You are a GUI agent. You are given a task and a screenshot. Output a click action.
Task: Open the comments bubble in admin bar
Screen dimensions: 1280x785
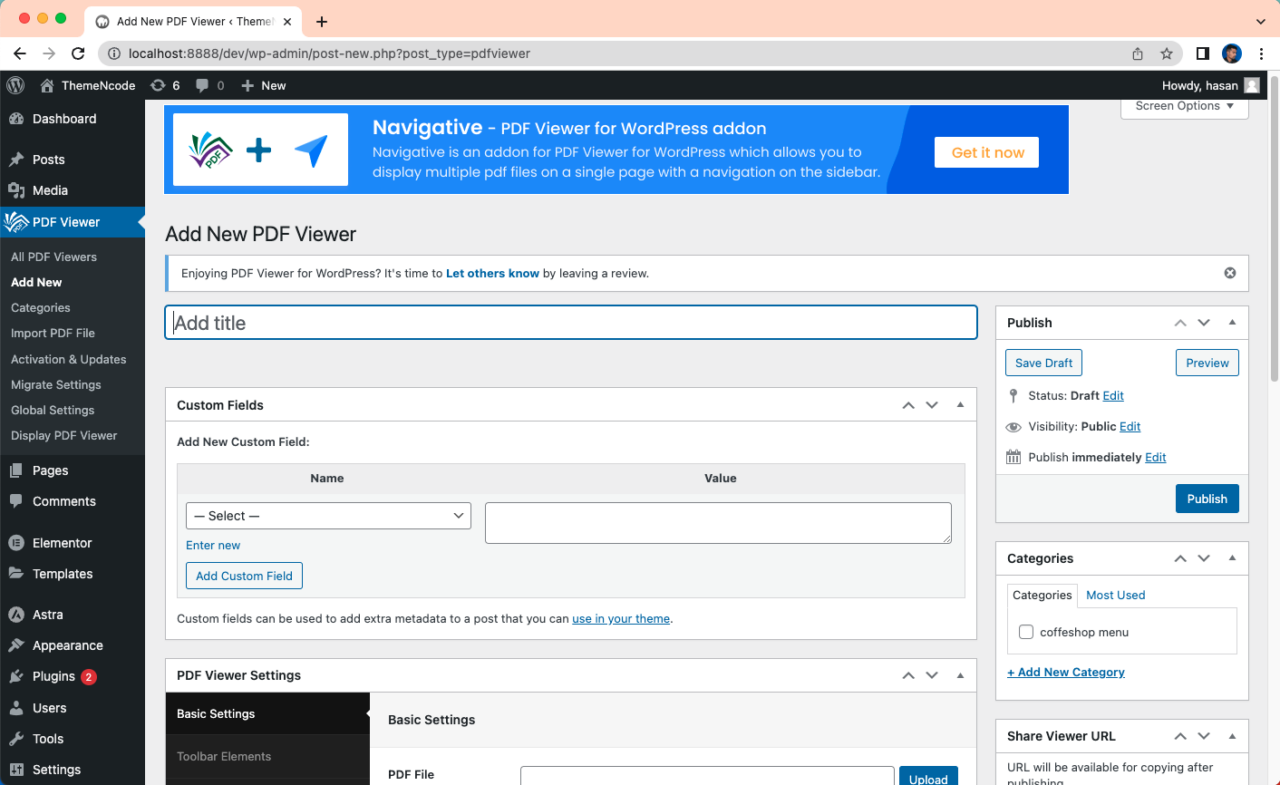pyautogui.click(x=203, y=86)
